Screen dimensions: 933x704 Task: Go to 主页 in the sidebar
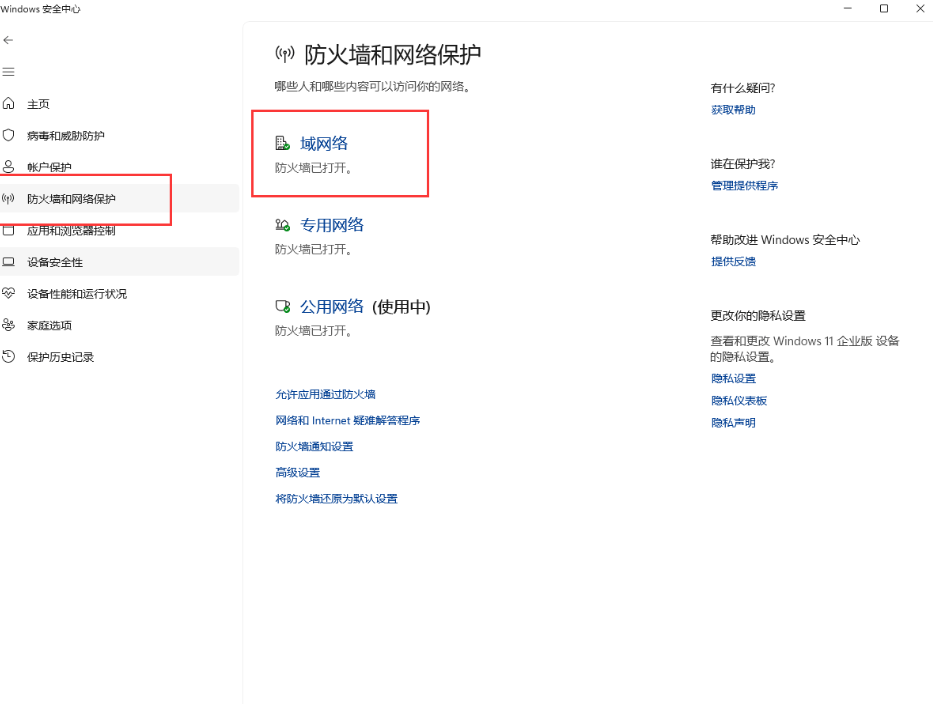(38, 104)
